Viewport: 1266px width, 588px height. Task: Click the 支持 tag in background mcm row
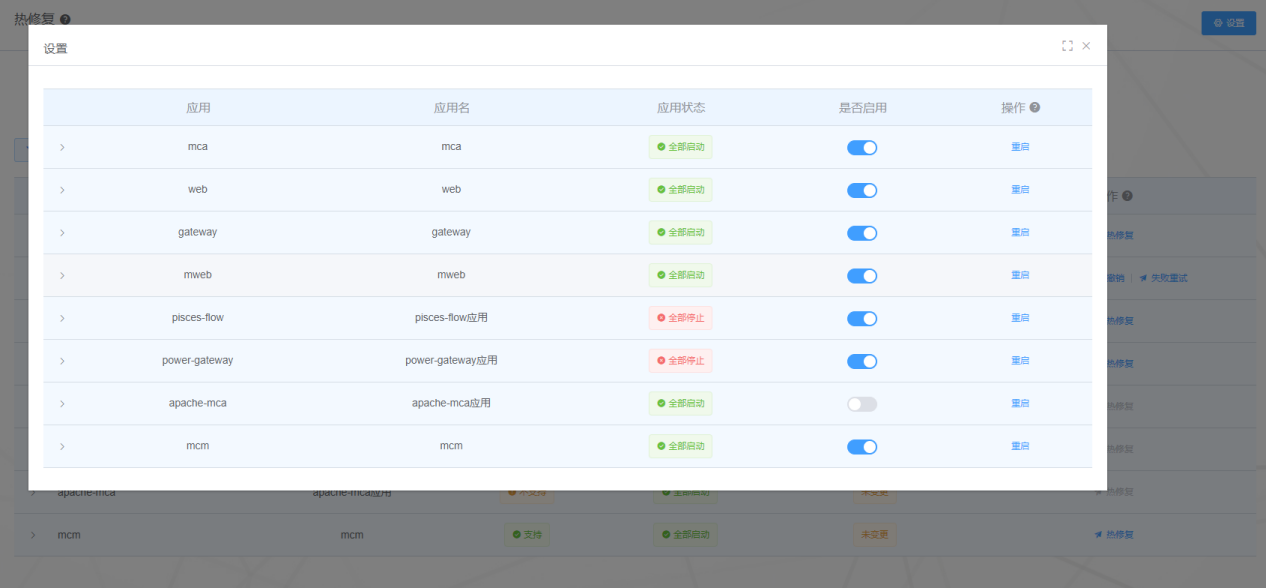526,535
